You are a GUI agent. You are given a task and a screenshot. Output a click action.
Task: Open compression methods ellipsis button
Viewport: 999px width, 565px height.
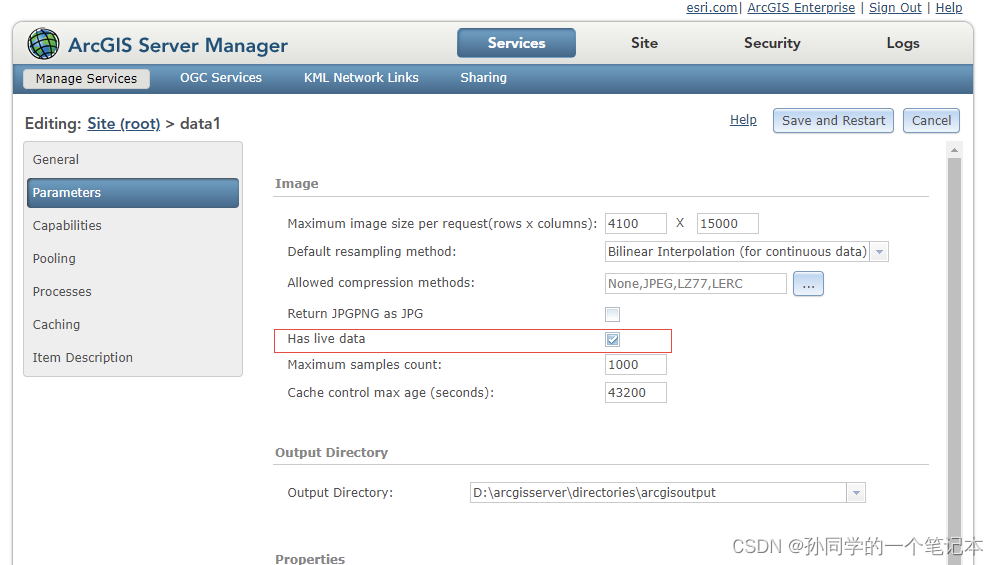(808, 283)
